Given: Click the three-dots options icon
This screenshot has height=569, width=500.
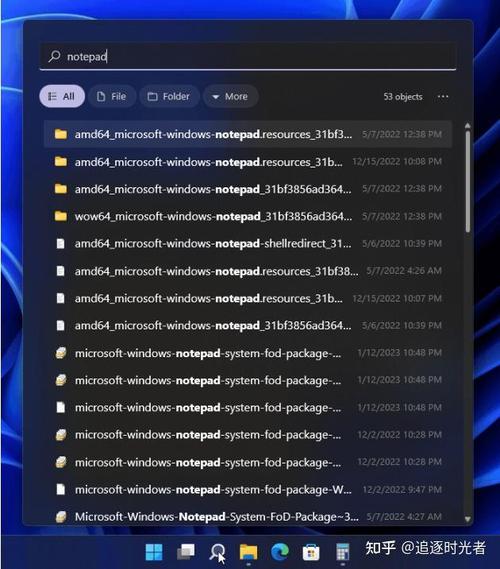Looking at the screenshot, I should pos(443,97).
